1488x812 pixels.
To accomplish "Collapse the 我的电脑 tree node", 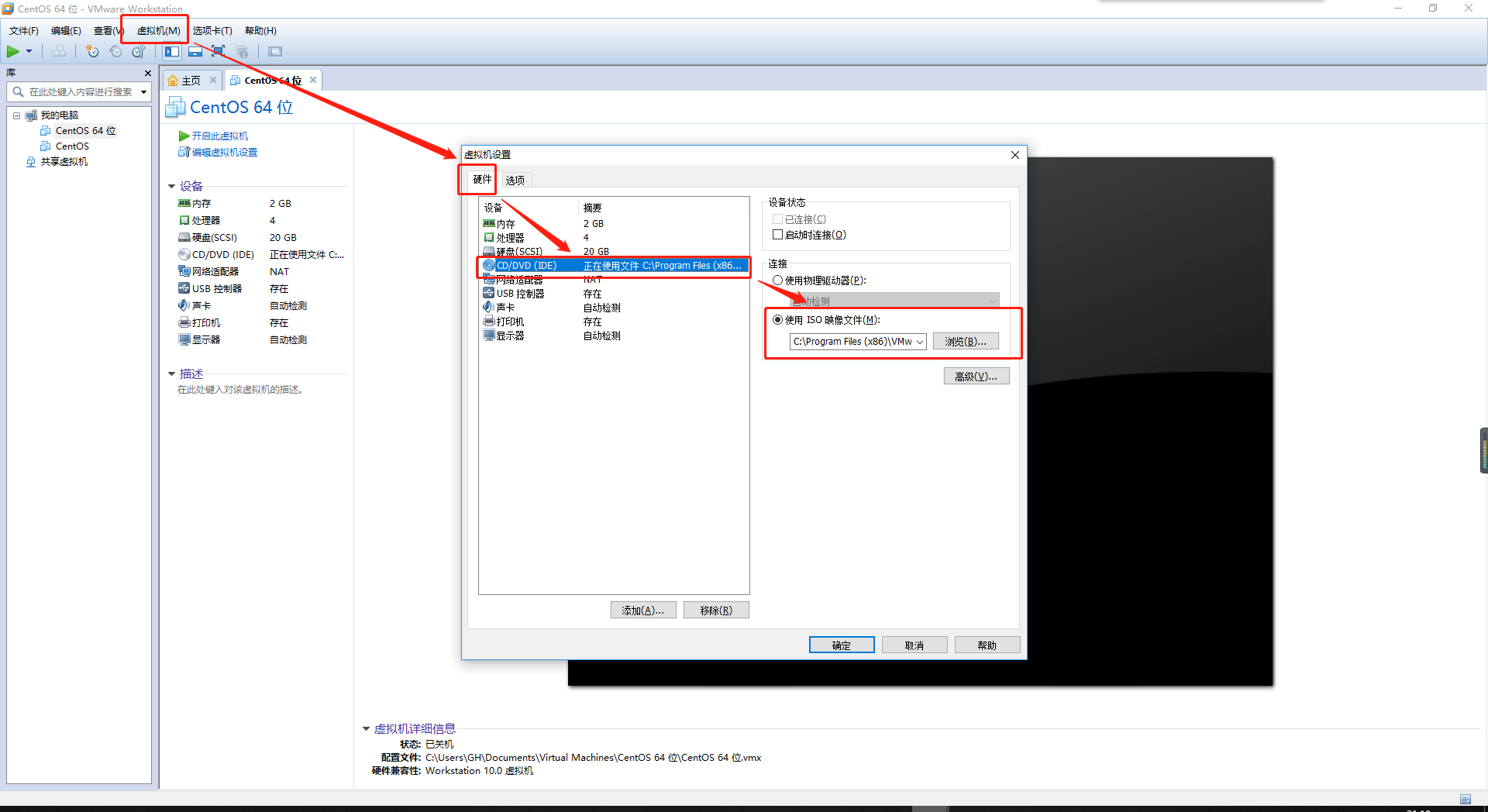I will 16,115.
